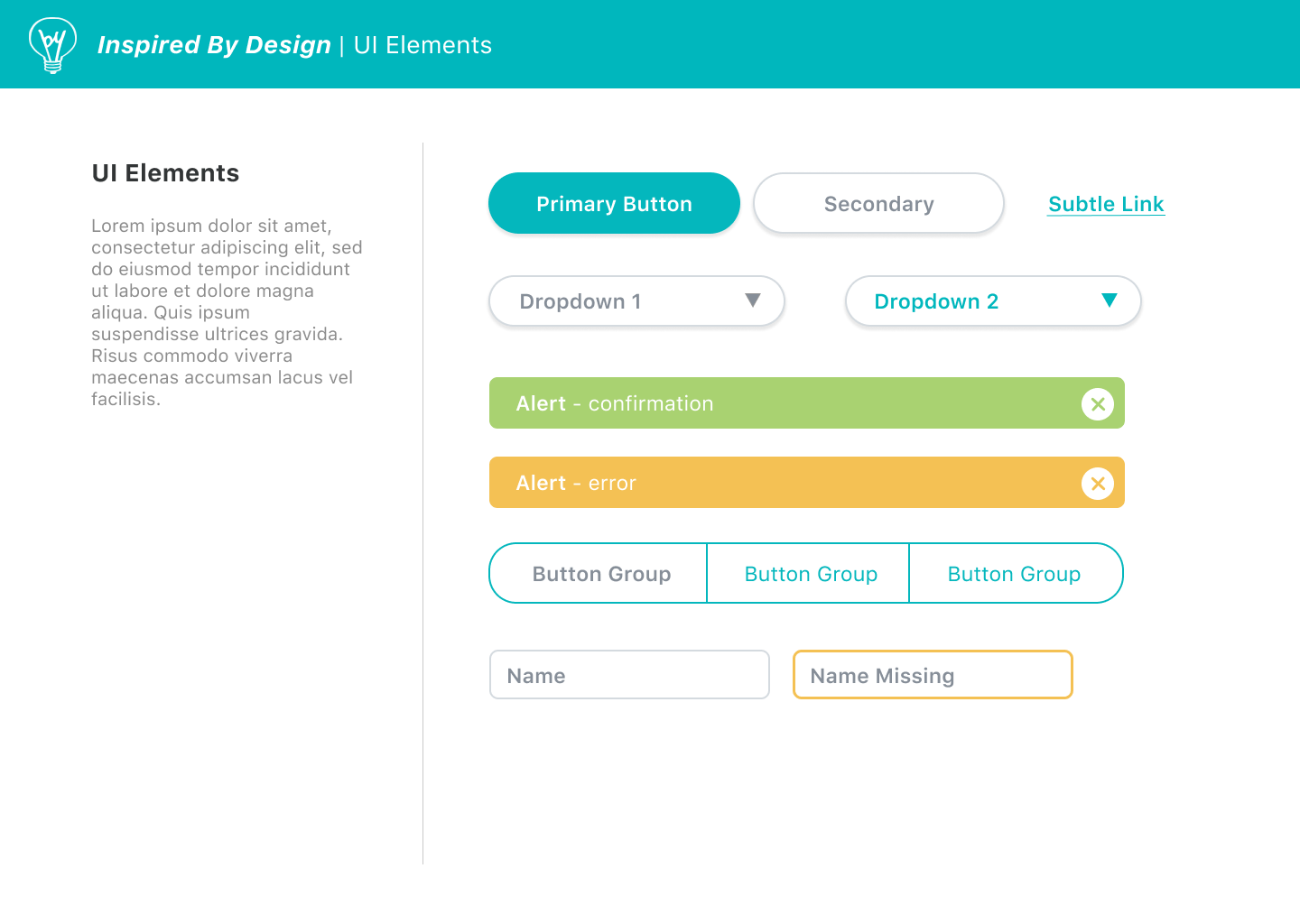
Task: Click the Inspired By Design header title
Action: [214, 45]
